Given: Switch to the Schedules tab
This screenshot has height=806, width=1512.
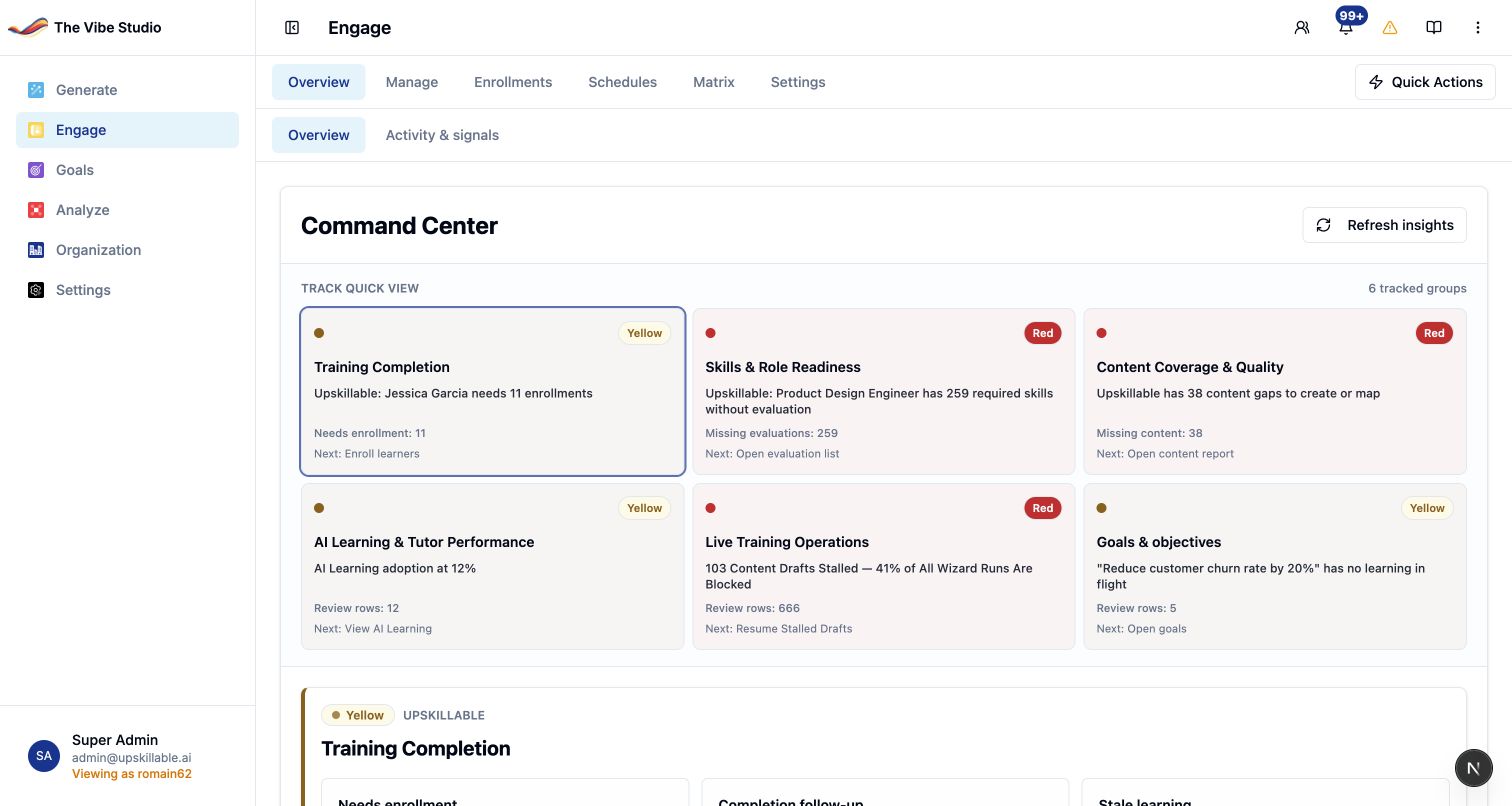Looking at the screenshot, I should tap(622, 82).
